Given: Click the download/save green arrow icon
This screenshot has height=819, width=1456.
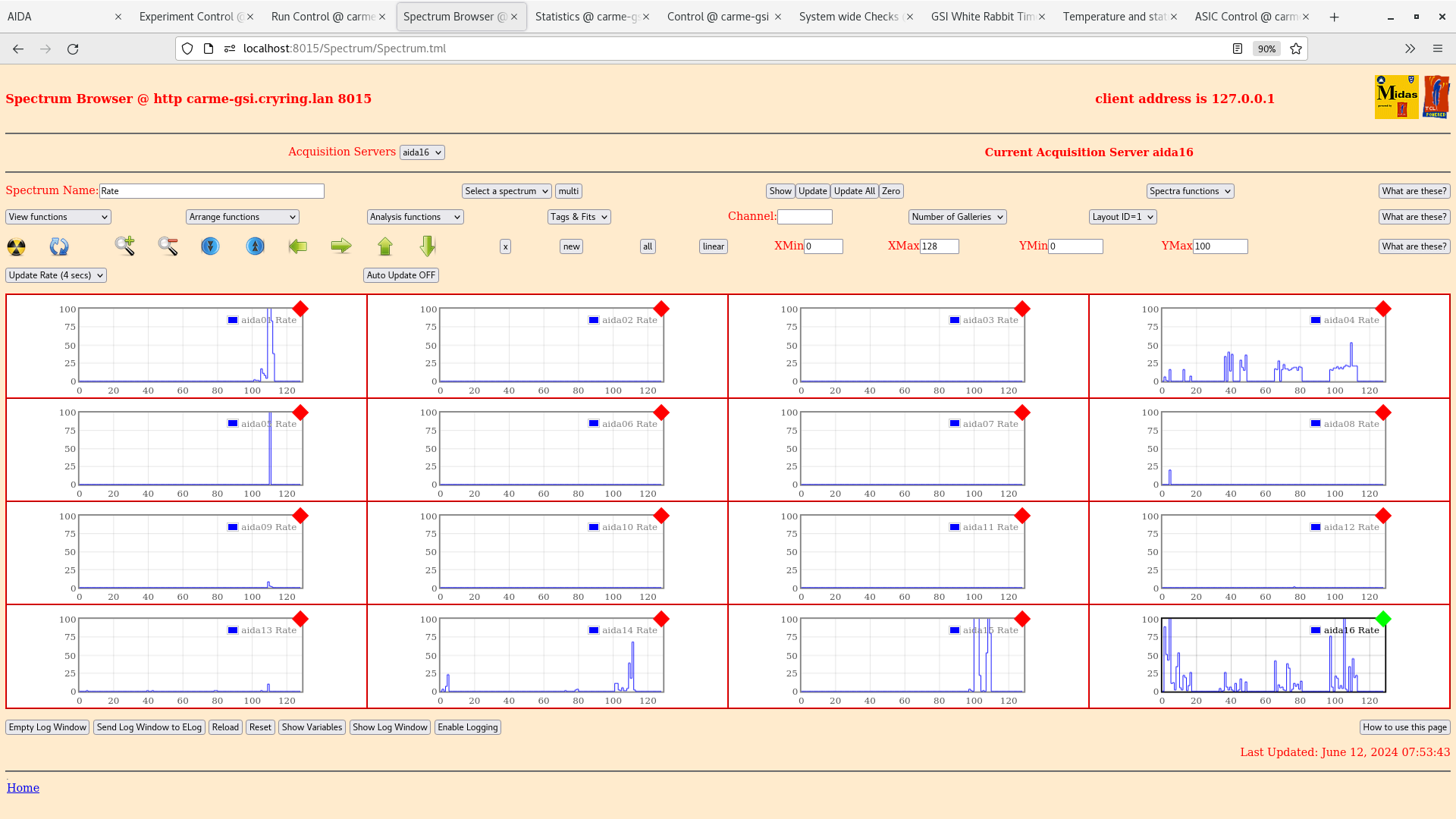Looking at the screenshot, I should [429, 245].
